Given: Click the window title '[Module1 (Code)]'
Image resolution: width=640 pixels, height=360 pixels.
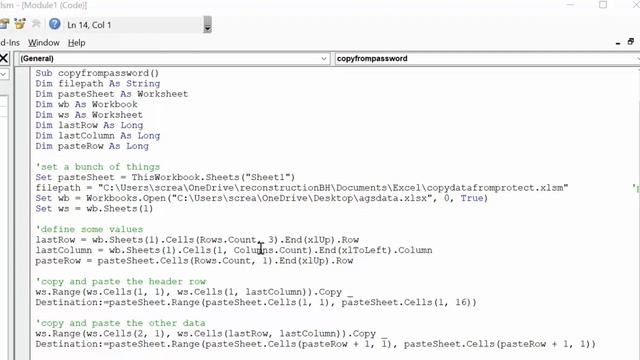Looking at the screenshot, I should (x=54, y=5).
